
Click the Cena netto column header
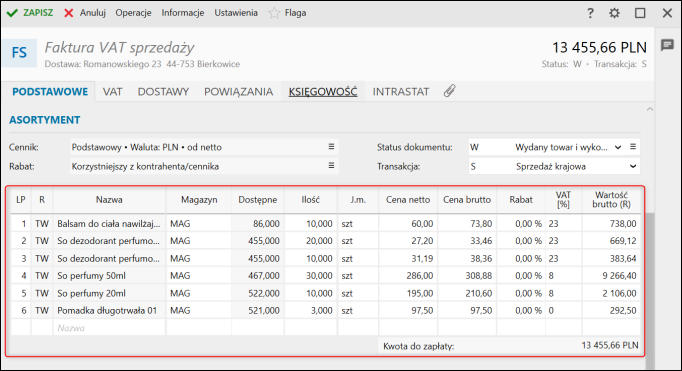(408, 200)
